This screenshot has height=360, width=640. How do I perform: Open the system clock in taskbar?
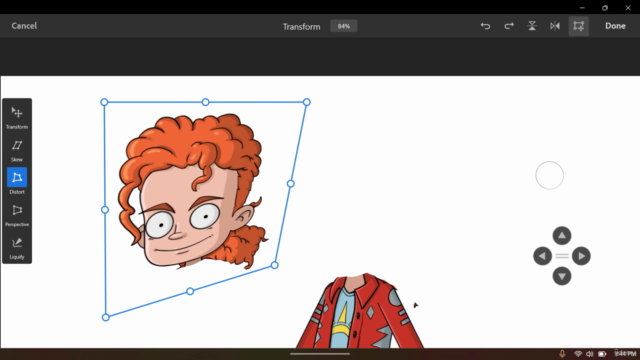[x=625, y=353]
